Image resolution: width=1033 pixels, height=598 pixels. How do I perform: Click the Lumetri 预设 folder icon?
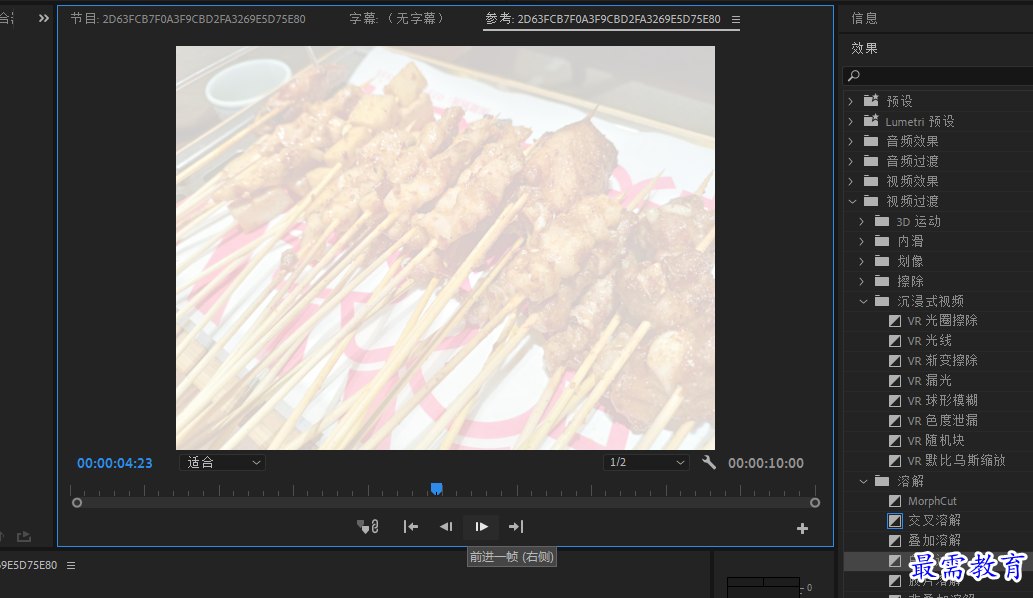871,121
